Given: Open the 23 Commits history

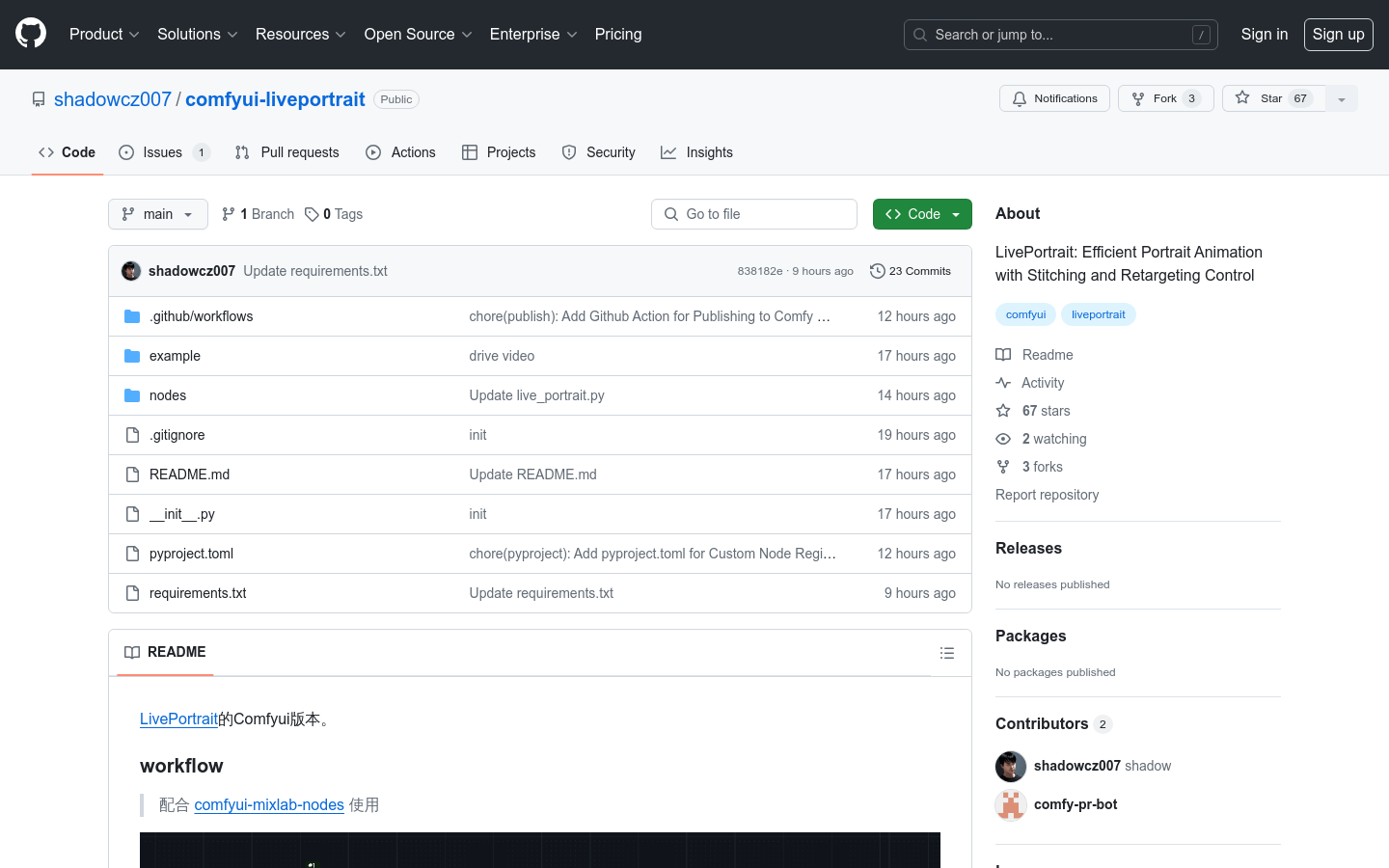Looking at the screenshot, I should coord(911,271).
